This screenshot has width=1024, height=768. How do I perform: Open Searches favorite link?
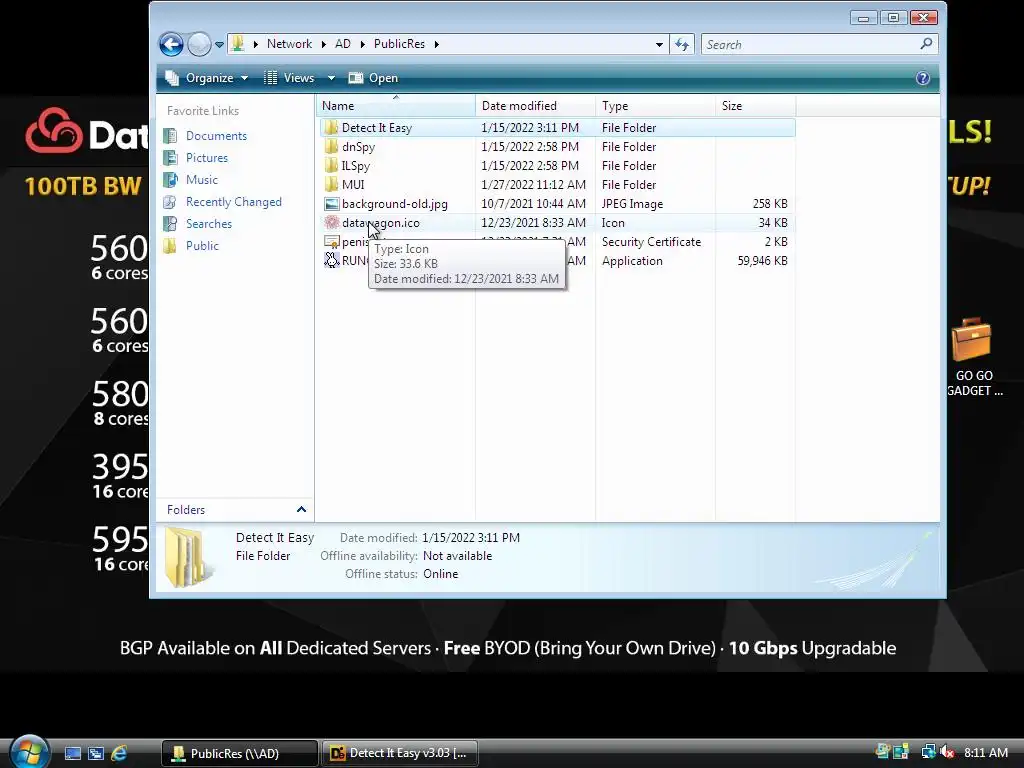coord(208,224)
